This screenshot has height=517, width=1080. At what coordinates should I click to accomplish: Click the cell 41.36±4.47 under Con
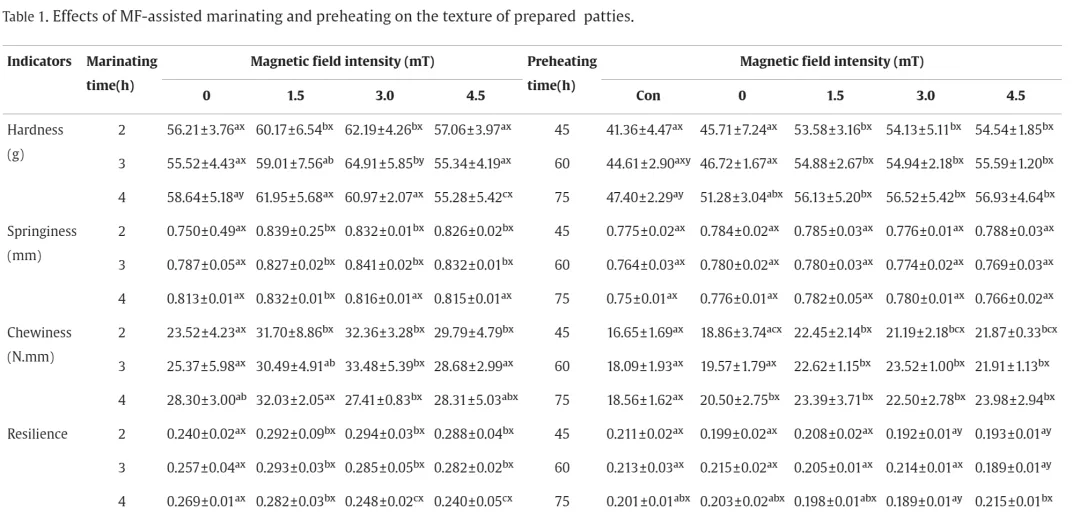coord(645,129)
